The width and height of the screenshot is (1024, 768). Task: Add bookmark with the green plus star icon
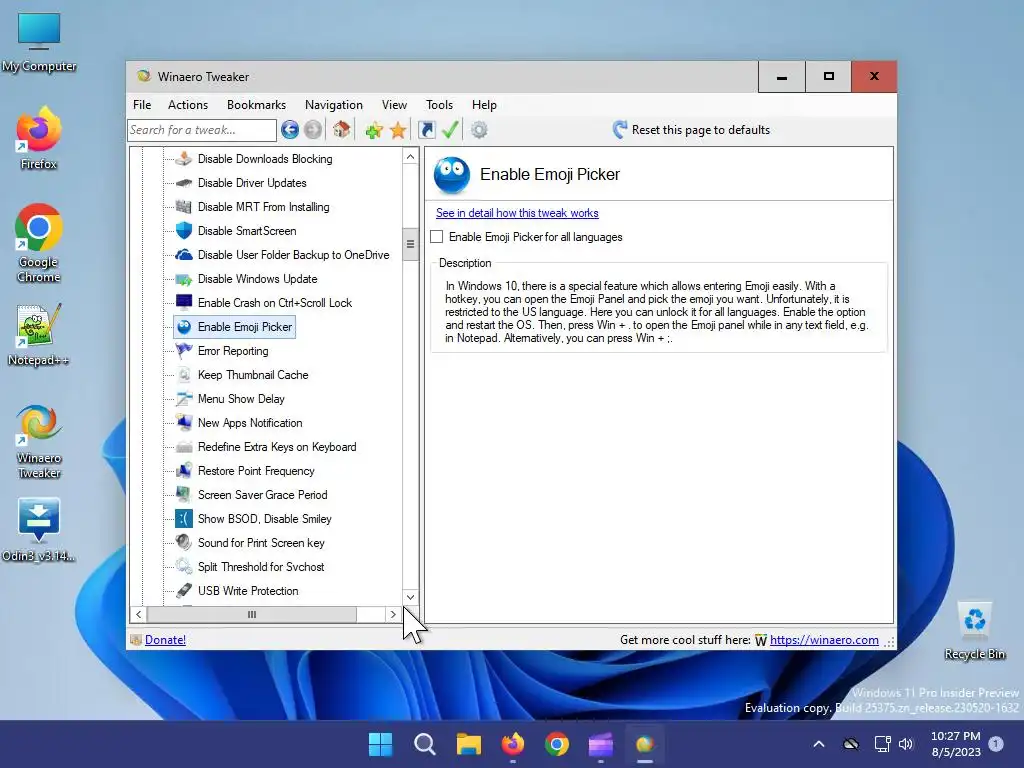point(374,130)
